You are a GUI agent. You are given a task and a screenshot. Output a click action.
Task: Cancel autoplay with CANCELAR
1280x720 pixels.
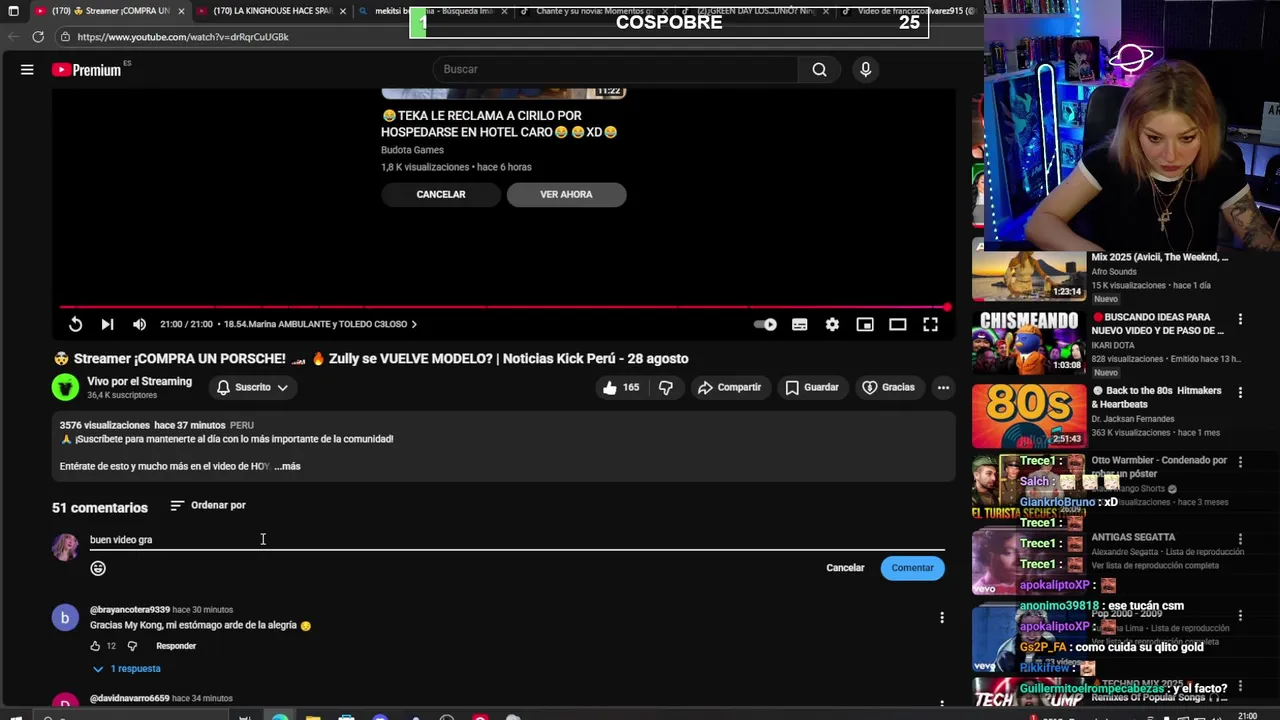click(x=441, y=194)
